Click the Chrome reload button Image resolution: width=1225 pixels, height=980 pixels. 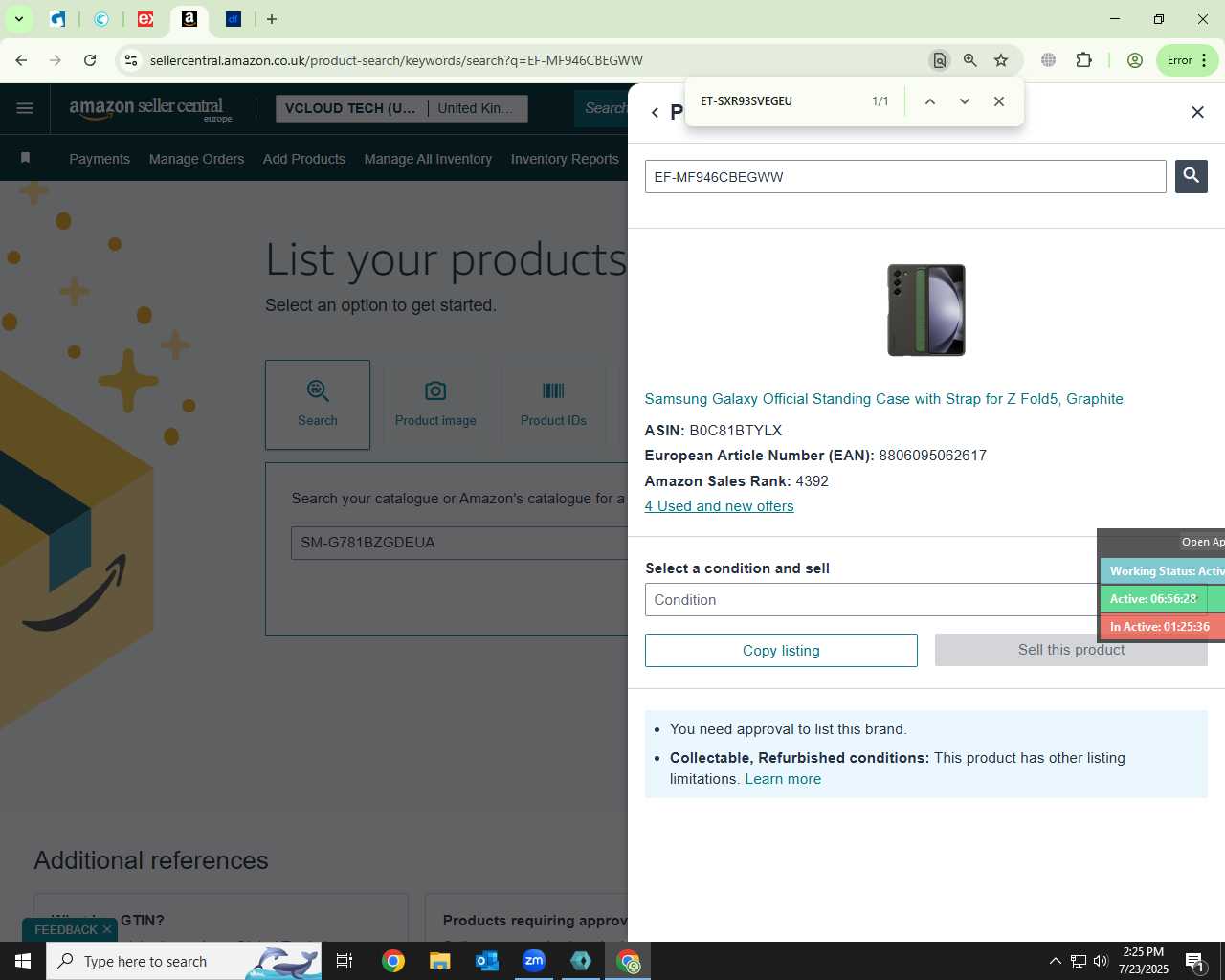pos(90,60)
